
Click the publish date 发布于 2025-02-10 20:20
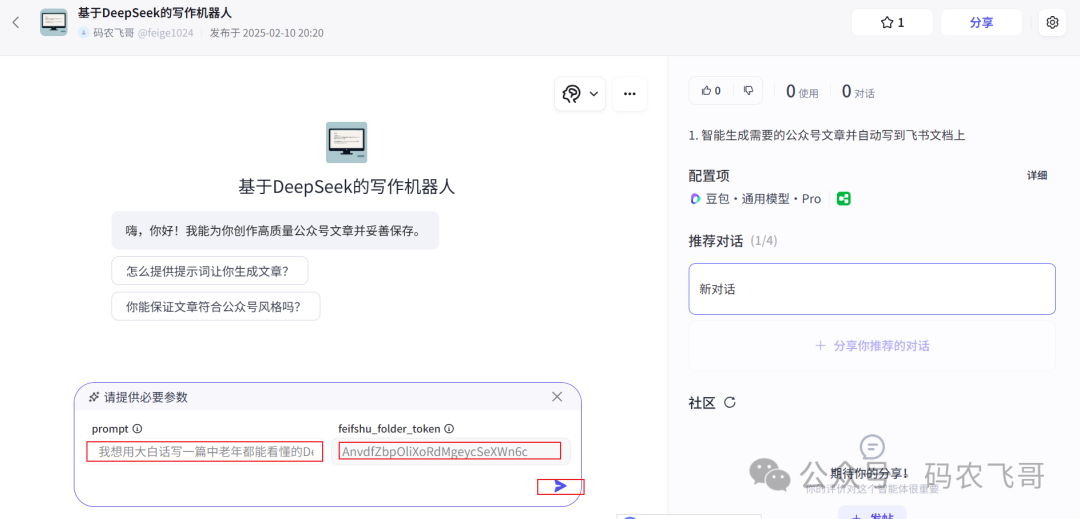click(x=267, y=32)
